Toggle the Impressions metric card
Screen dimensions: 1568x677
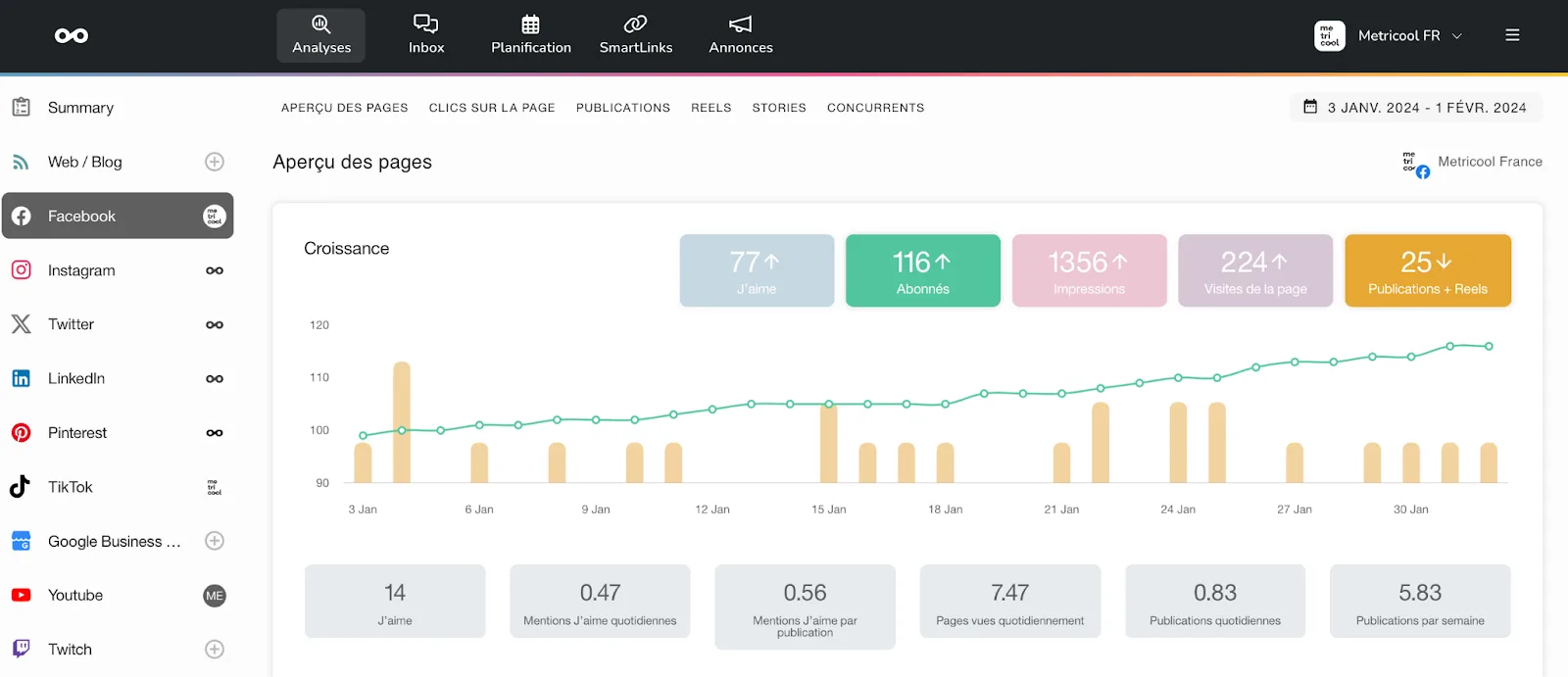1089,270
